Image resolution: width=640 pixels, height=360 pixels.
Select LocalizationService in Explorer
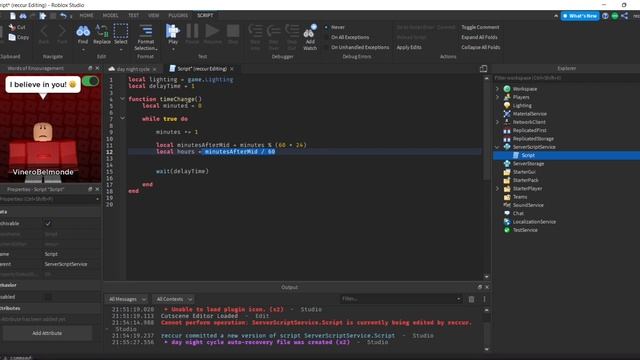(x=534, y=222)
